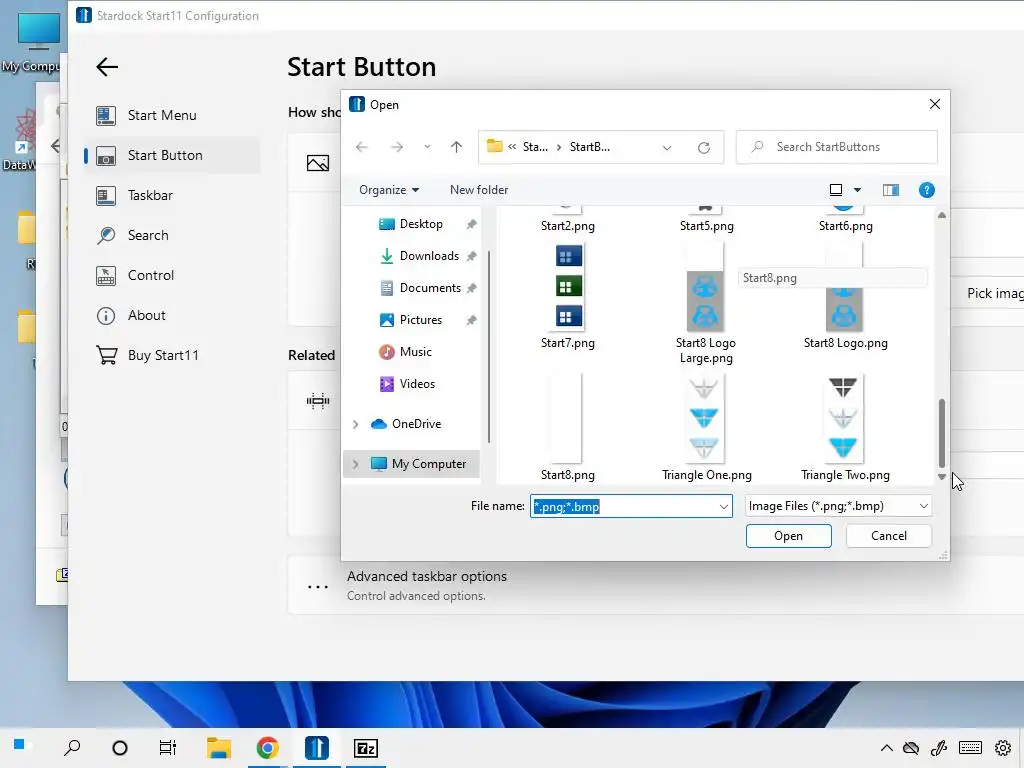Select the Triangle One.png thumbnail
1024x768 pixels.
pos(704,418)
